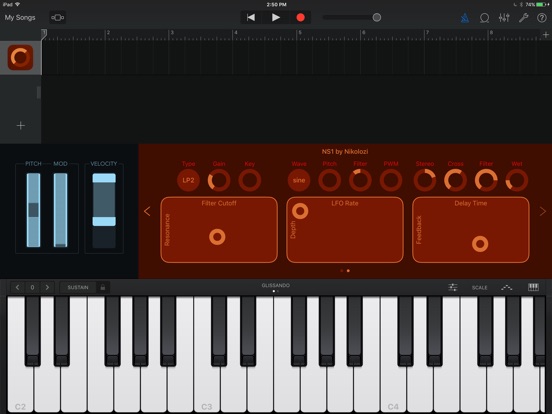This screenshot has width=552, height=414.
Task: Click the LFO PWM knob
Action: point(391,180)
